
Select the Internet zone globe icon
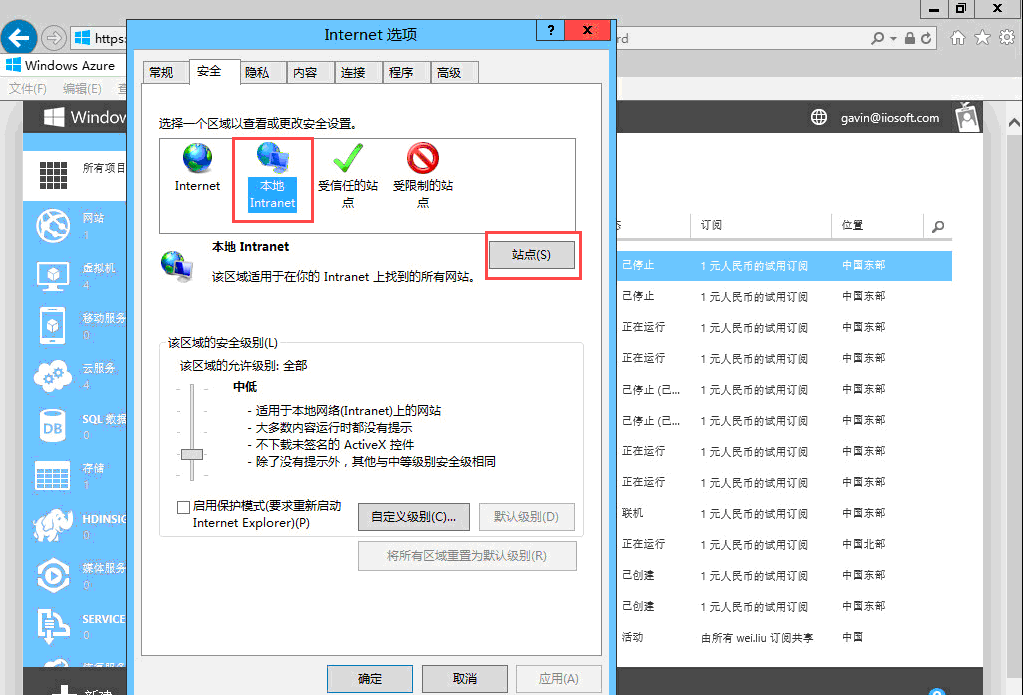tap(197, 158)
